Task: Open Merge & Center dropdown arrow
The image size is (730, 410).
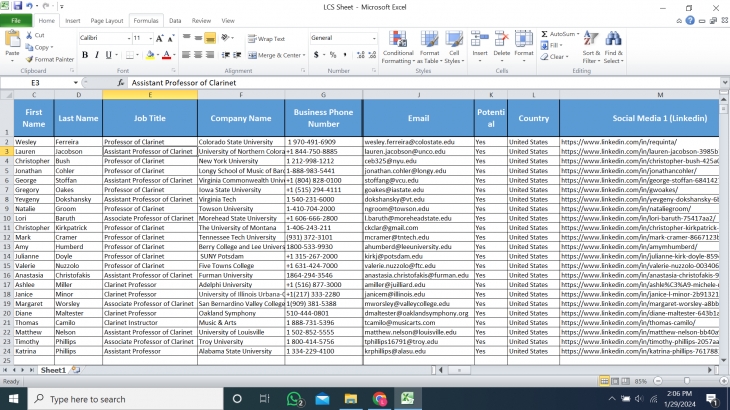Action: click(x=304, y=55)
